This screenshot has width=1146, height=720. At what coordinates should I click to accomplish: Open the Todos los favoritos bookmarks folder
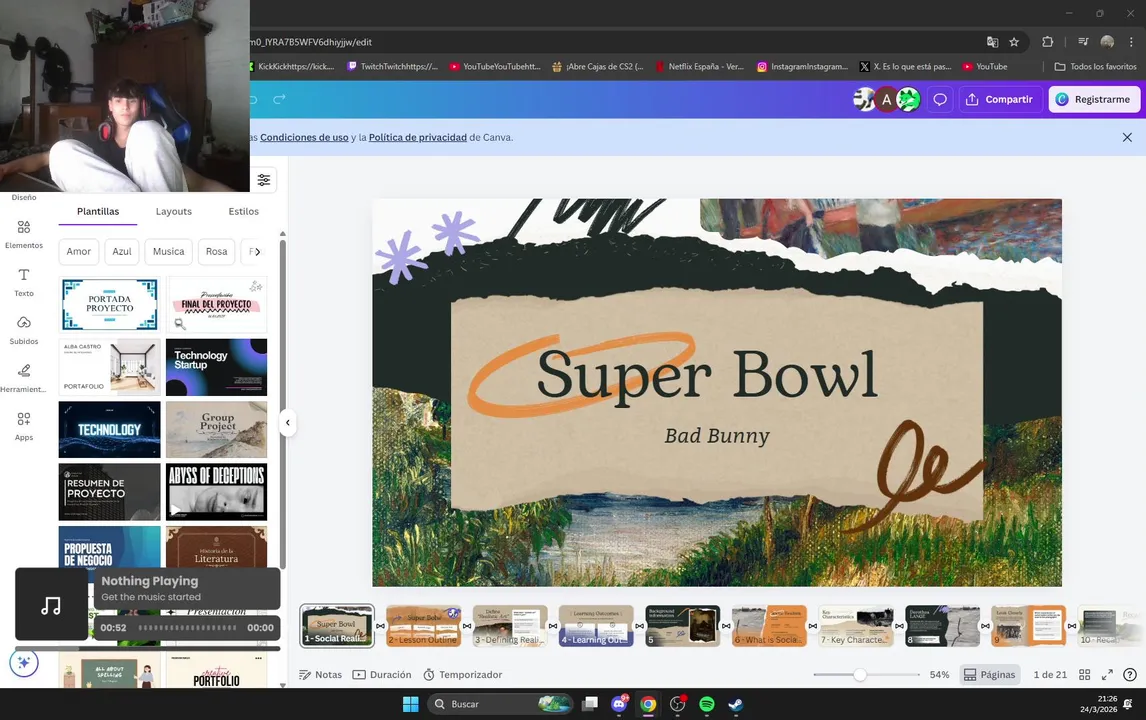click(x=1095, y=67)
